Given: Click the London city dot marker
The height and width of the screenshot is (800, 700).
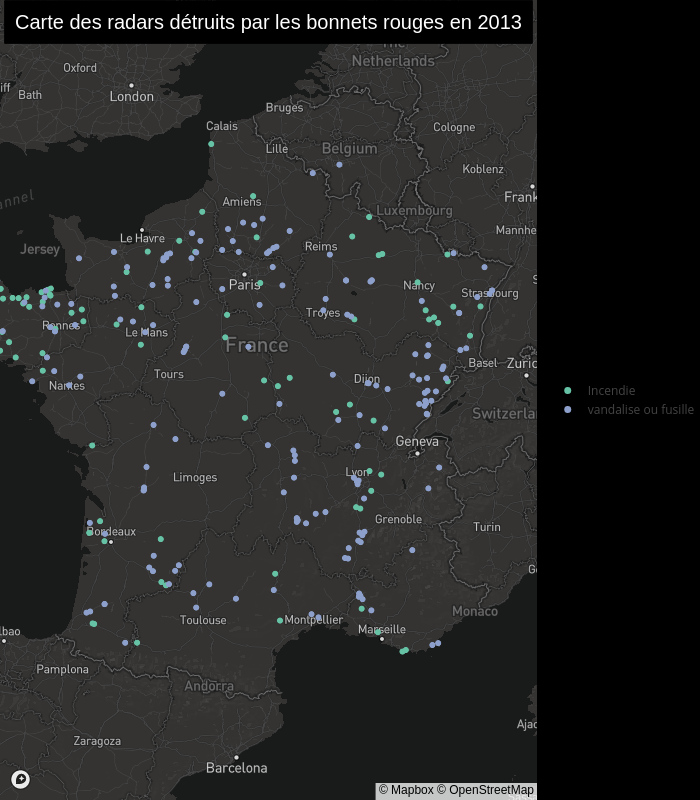Looking at the screenshot, I should tap(131, 86).
